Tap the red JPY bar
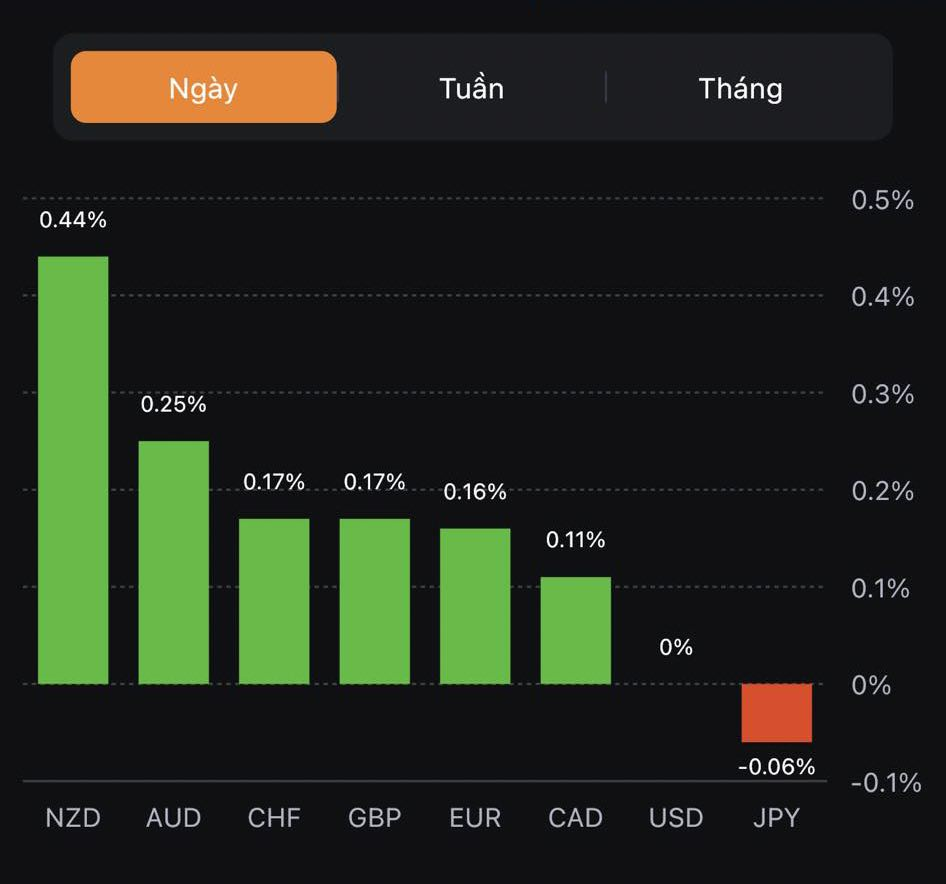 tap(777, 713)
